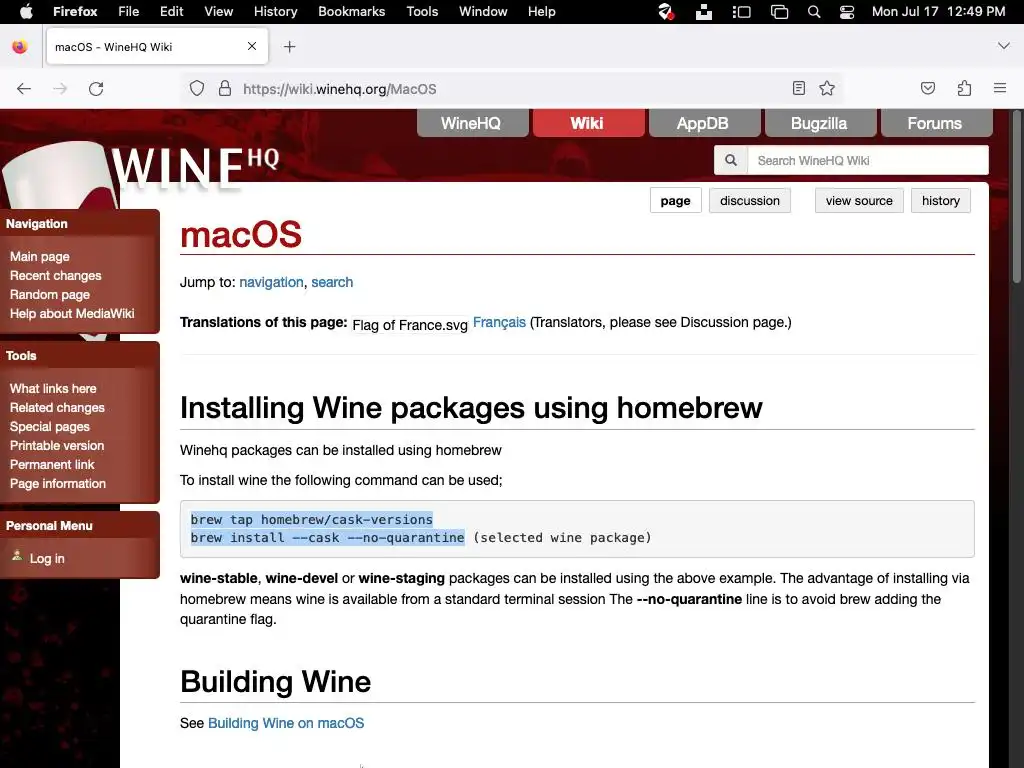Open a new tab

click(290, 46)
